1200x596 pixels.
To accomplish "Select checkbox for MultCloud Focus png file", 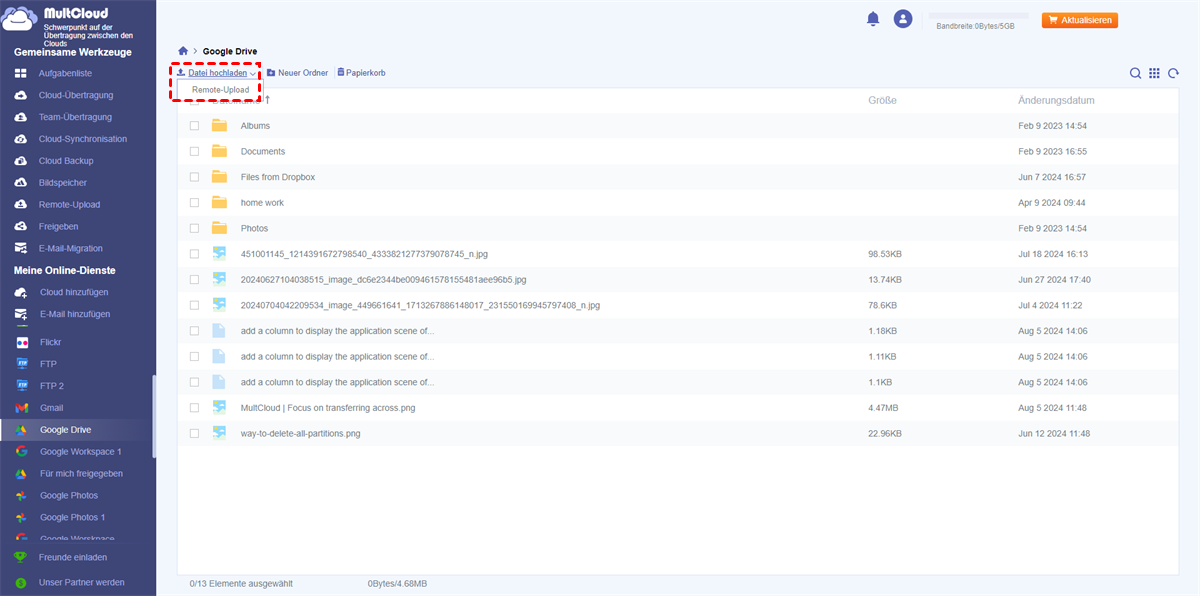I will click(194, 408).
